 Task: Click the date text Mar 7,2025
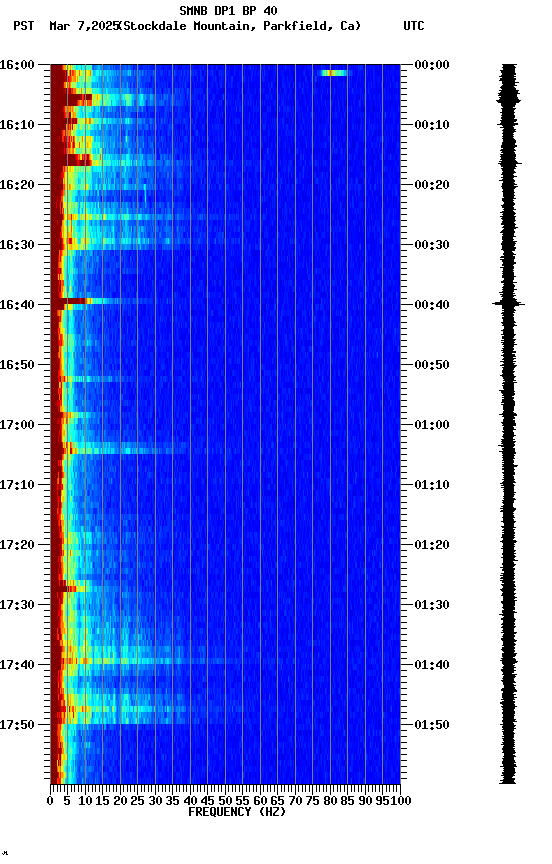coord(84,26)
